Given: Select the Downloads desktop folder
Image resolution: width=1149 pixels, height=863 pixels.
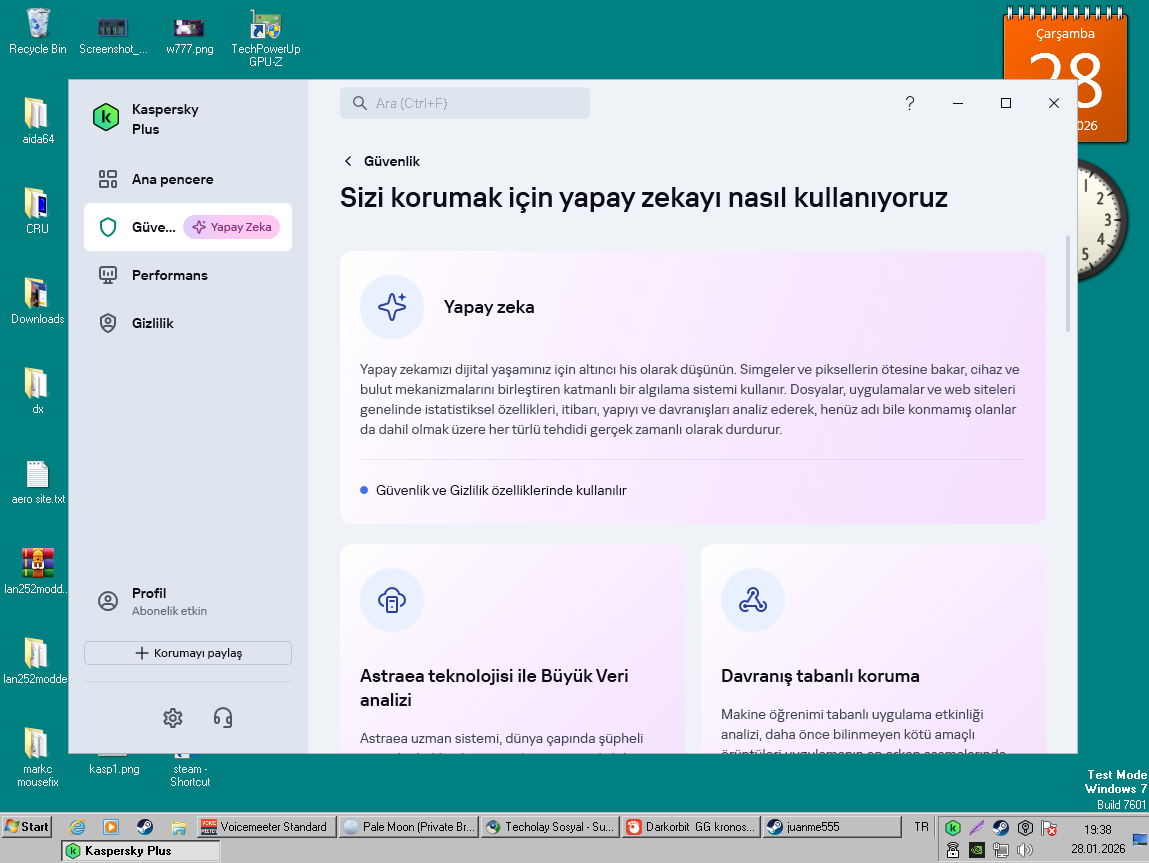Looking at the screenshot, I should [37, 301].
